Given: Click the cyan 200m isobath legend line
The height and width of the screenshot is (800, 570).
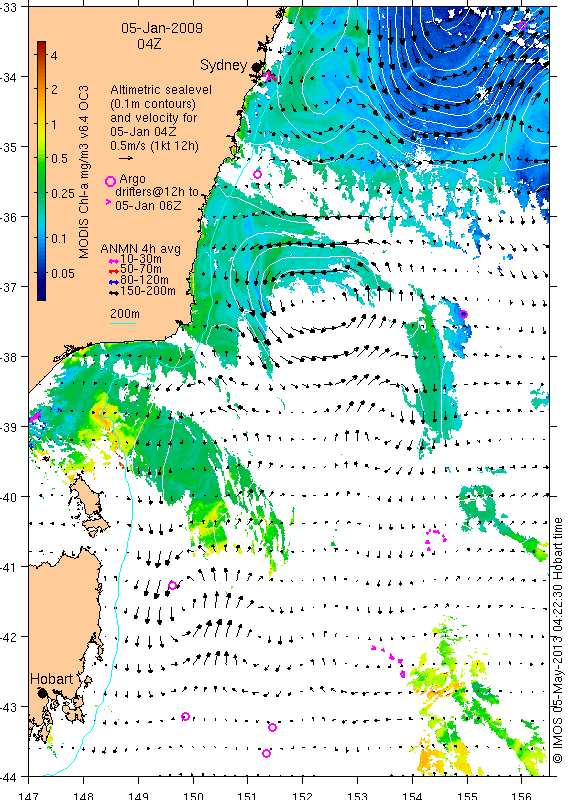Looking at the screenshot, I should [123, 323].
